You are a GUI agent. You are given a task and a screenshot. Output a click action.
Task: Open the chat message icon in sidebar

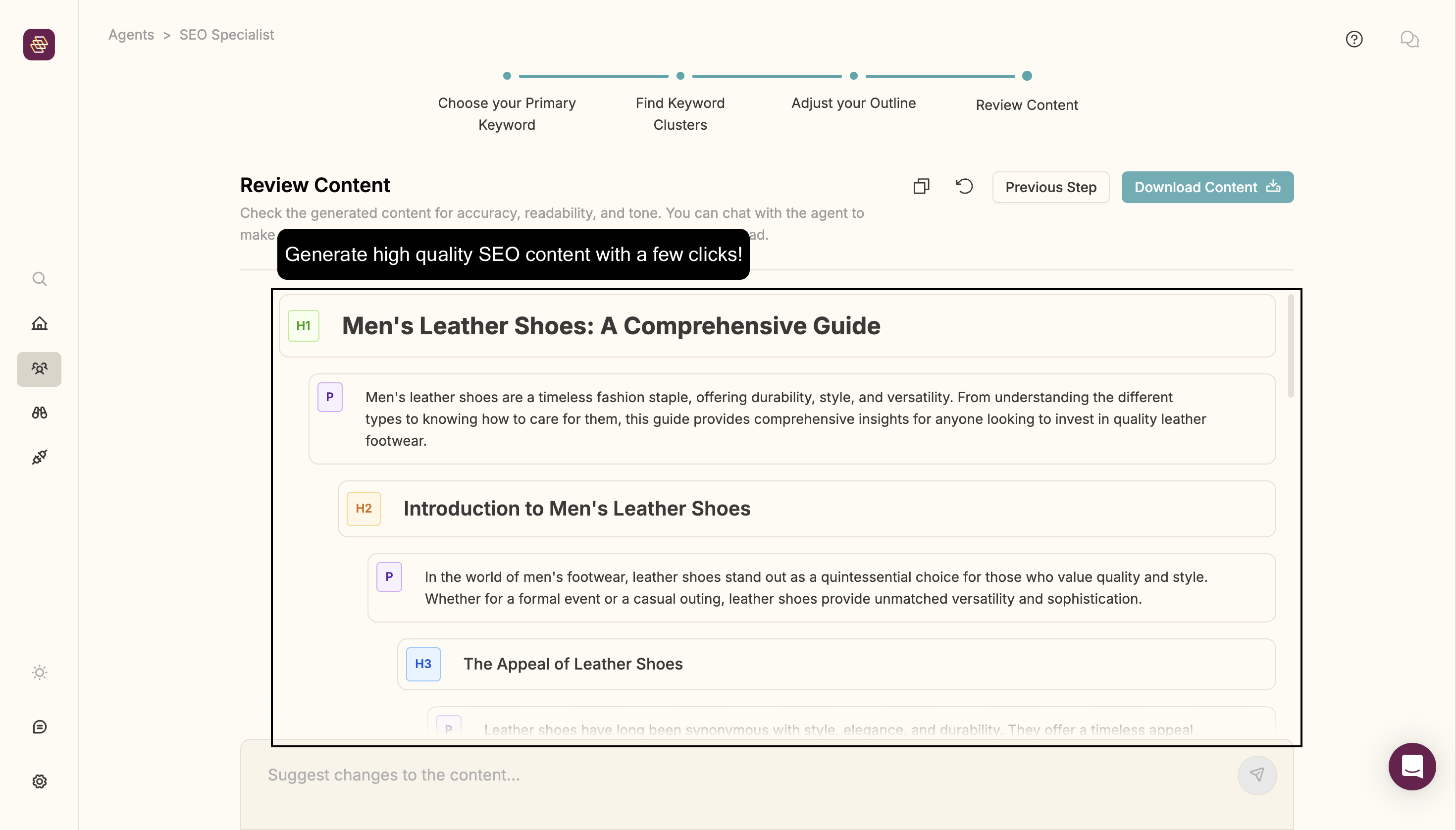tap(39, 727)
